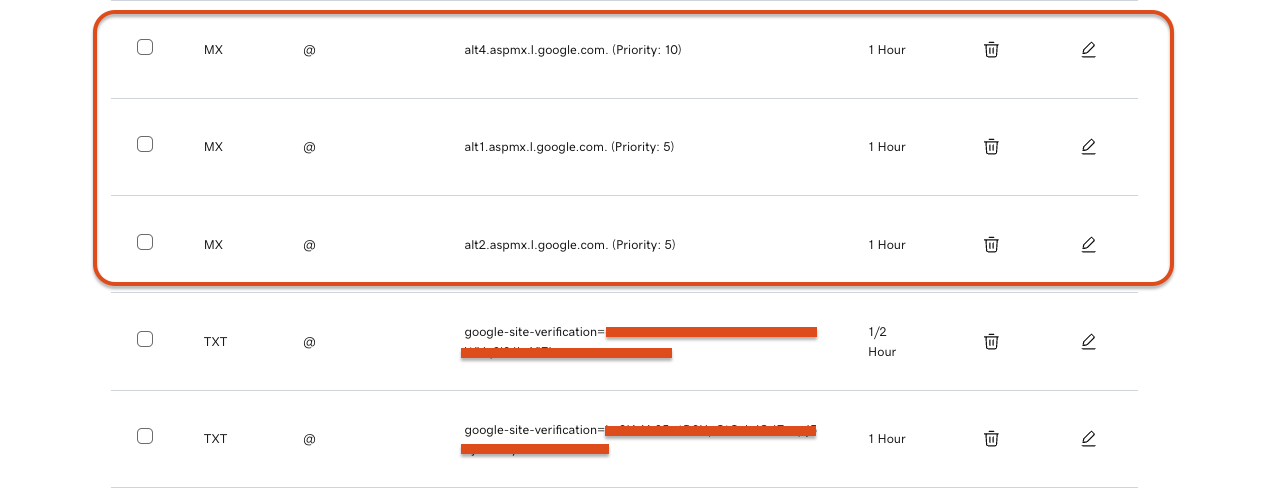
Task: Delete the 1/2 Hour TXT record
Action: 991,341
